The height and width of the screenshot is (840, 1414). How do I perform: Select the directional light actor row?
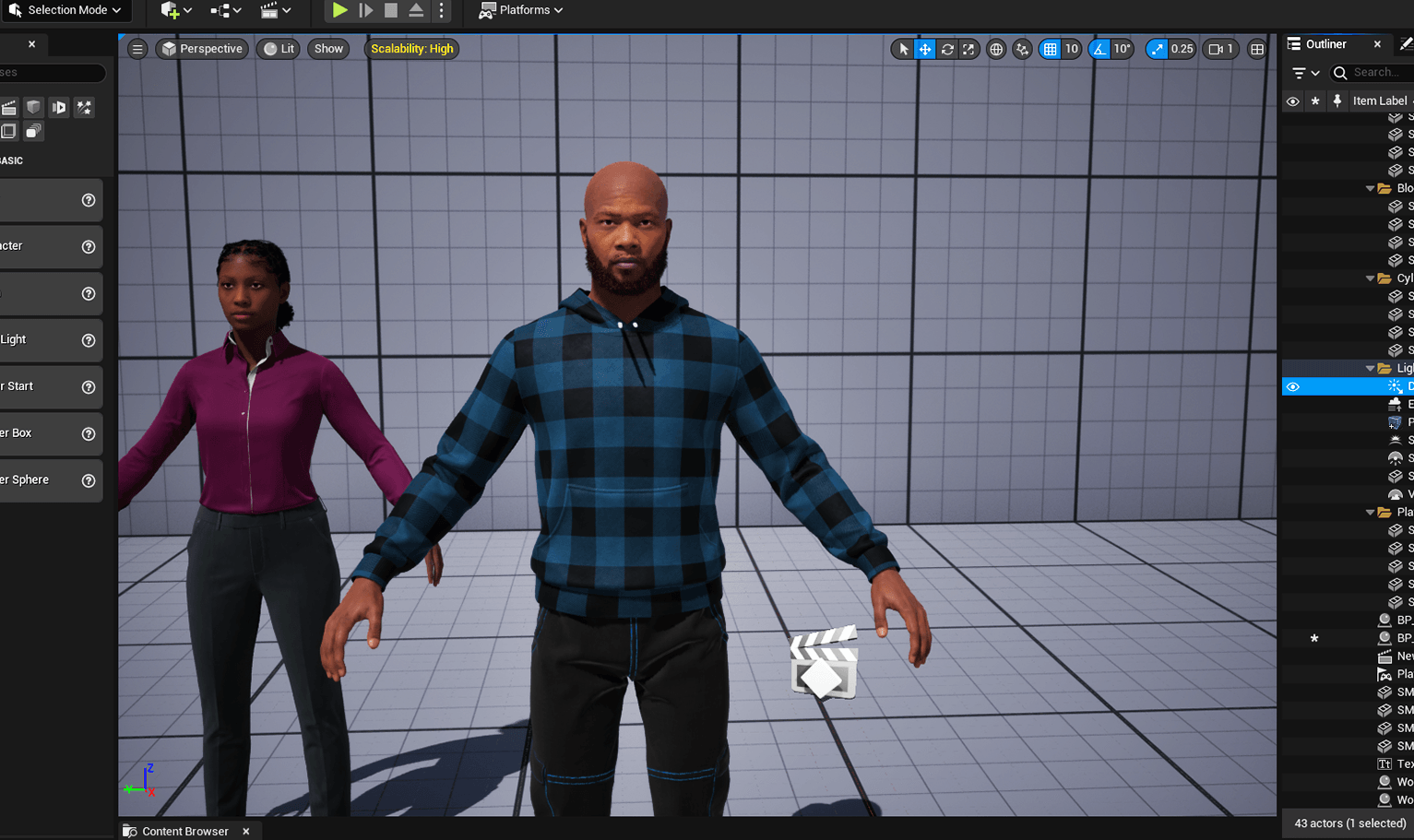pos(1348,387)
